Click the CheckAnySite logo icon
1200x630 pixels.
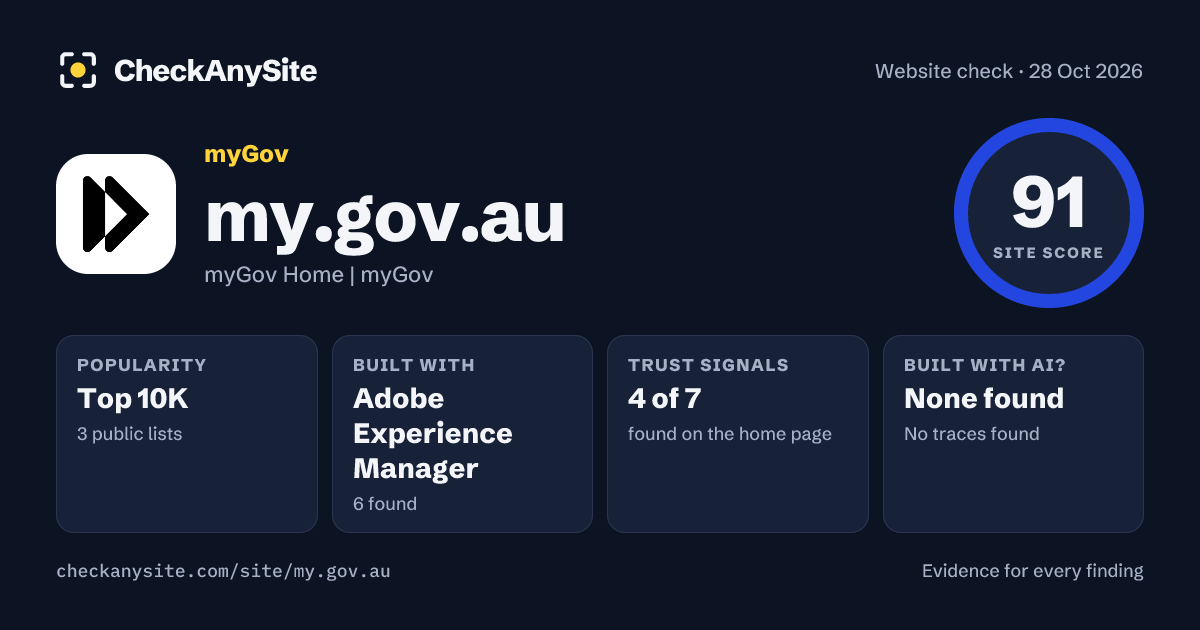coord(78,70)
